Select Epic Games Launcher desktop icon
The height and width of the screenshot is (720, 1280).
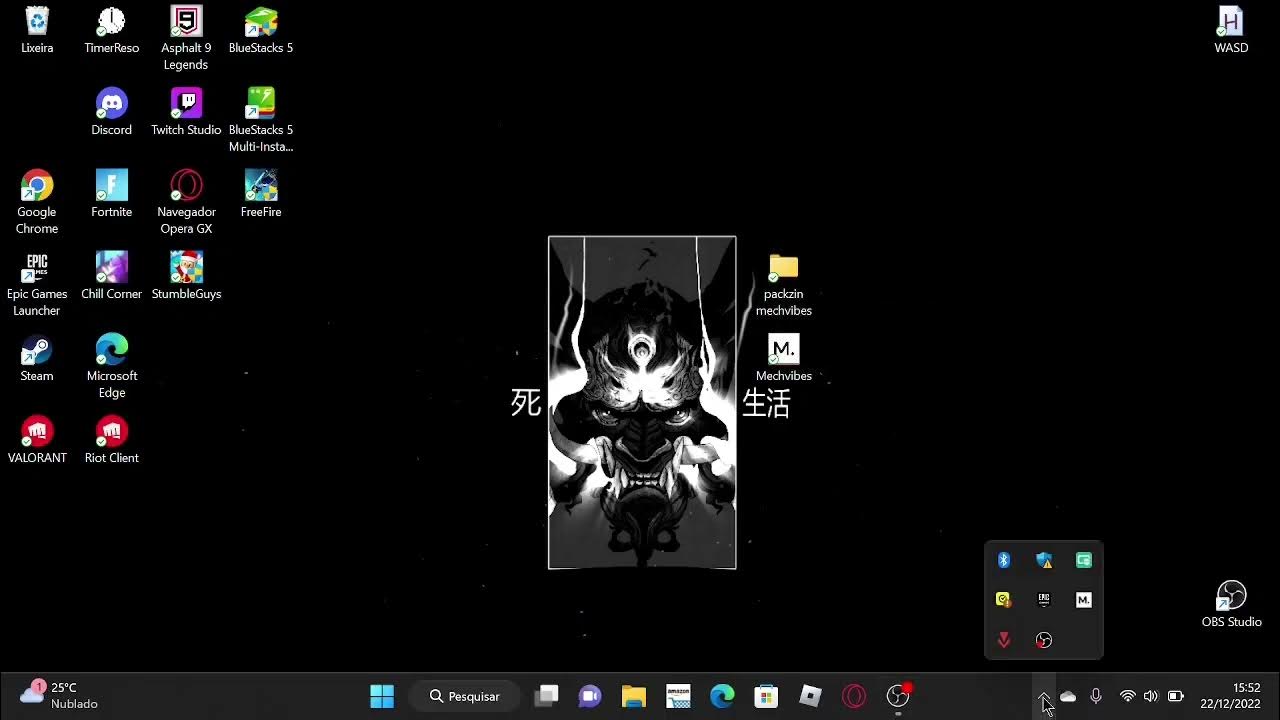[x=37, y=284]
